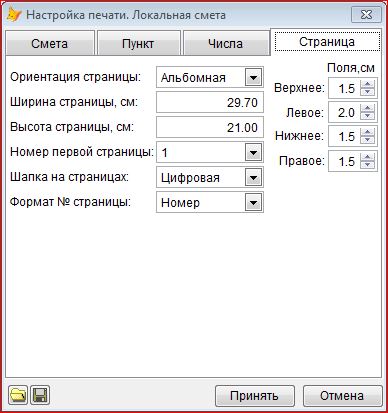Close the Настройка печати dialog
The image size is (388, 413).
366,15
